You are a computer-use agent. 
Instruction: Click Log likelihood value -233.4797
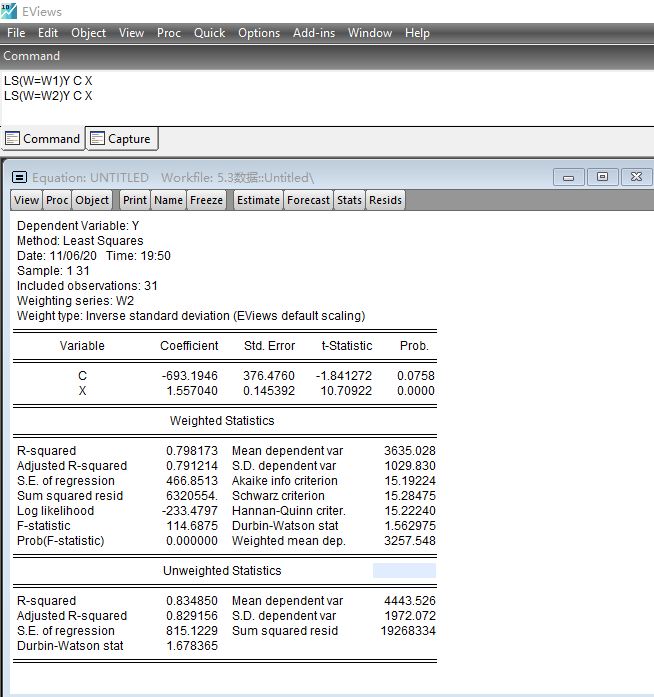190,511
